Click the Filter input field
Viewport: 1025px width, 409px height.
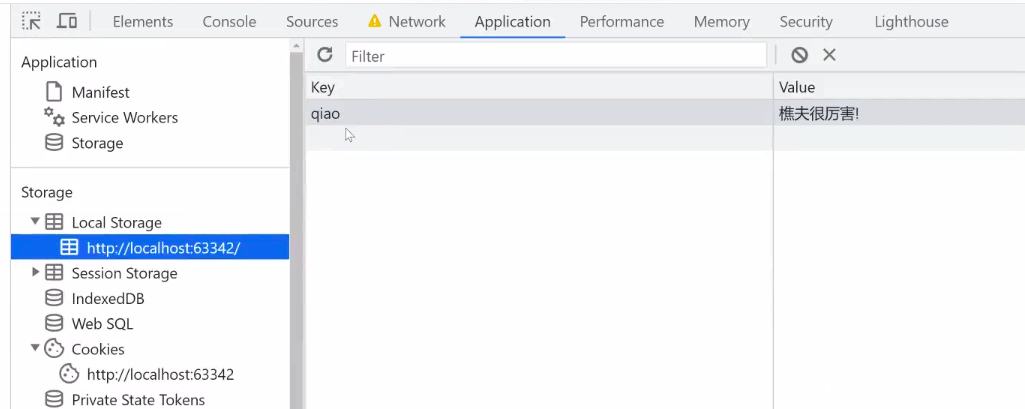pyautogui.click(x=555, y=56)
